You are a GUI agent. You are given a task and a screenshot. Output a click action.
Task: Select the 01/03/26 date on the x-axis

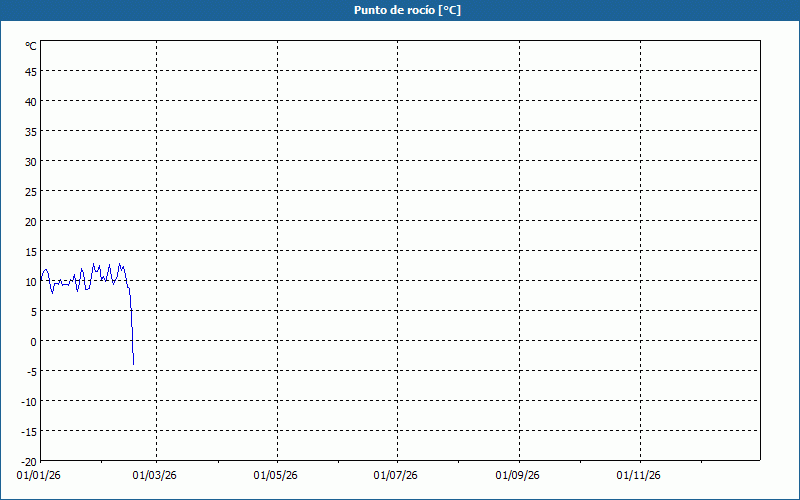pyautogui.click(x=156, y=476)
